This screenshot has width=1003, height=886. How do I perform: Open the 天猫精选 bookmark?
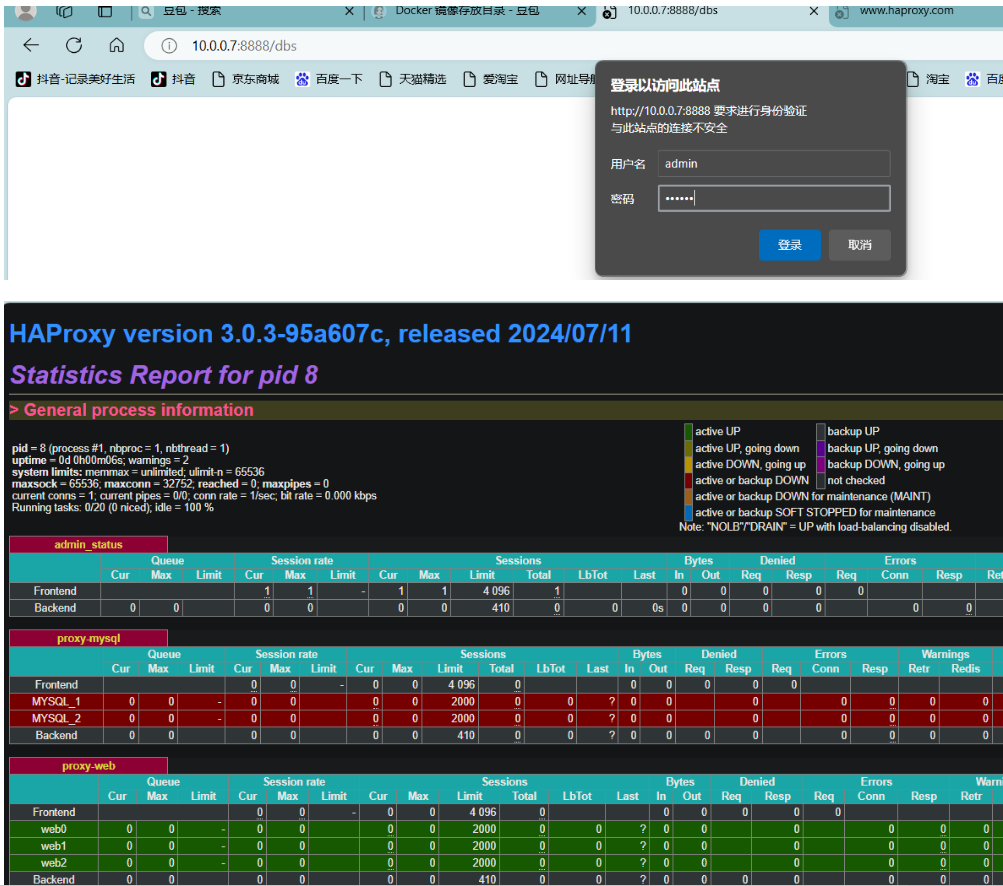[413, 79]
